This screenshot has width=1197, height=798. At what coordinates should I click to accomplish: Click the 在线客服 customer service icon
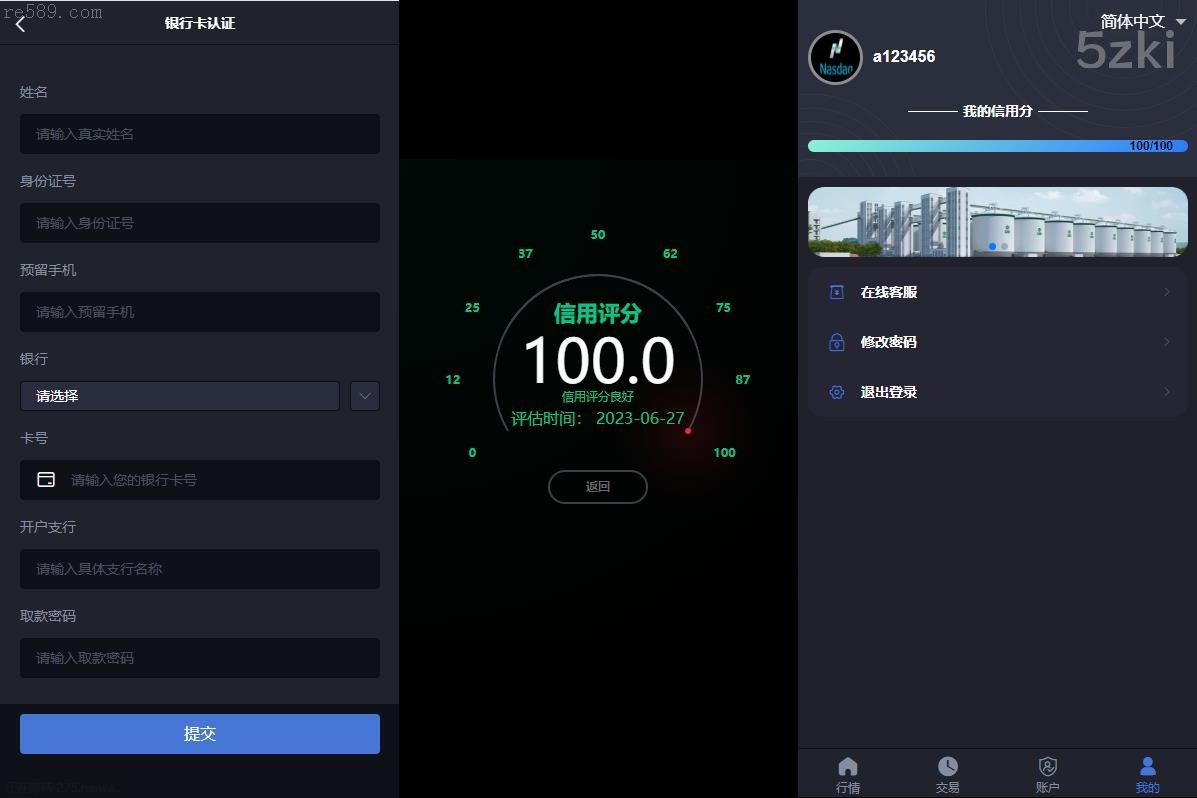pos(837,292)
